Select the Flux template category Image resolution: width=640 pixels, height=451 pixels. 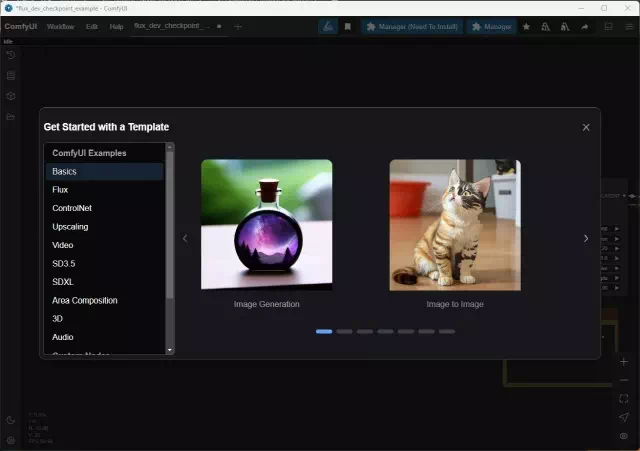61,190
